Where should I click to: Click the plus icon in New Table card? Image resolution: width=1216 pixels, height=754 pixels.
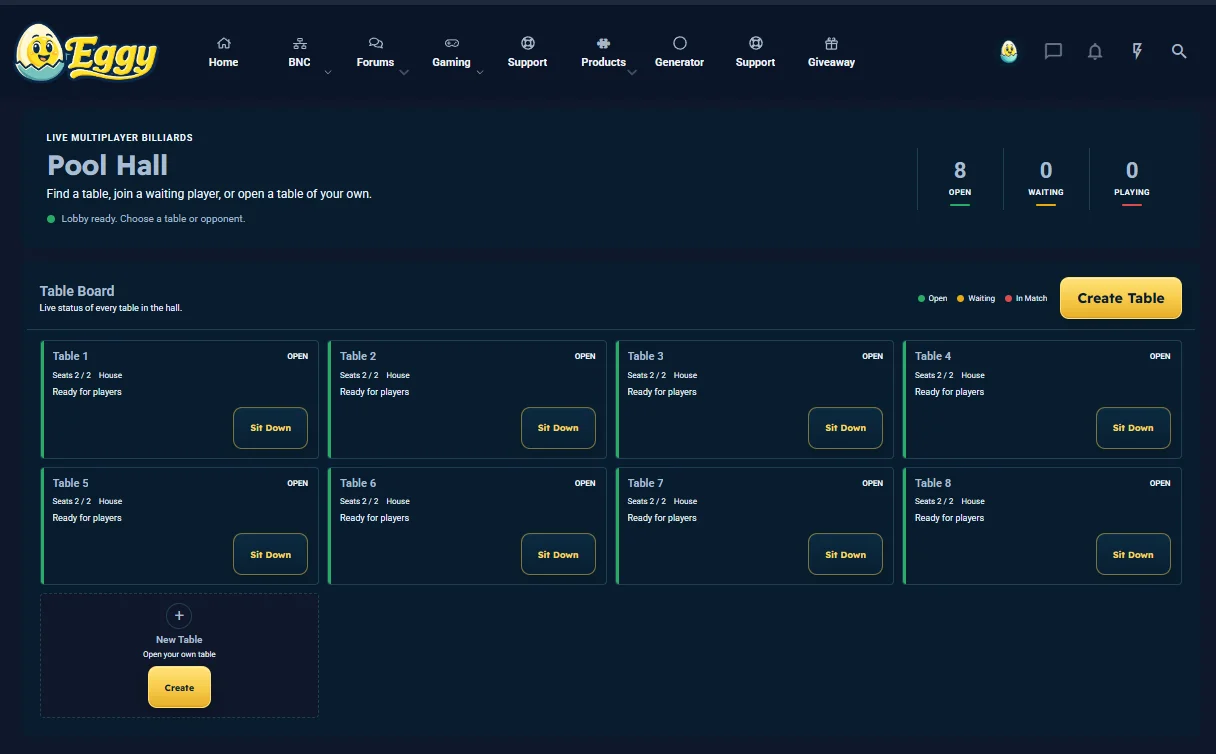pos(179,616)
